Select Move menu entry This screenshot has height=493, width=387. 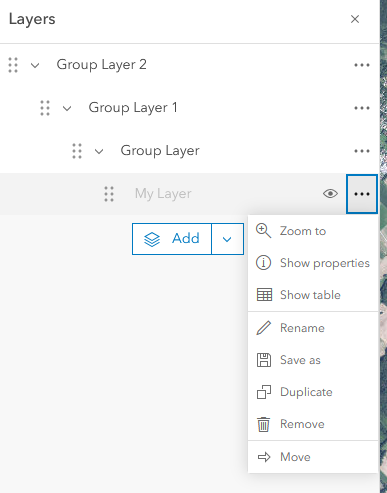(x=313, y=457)
